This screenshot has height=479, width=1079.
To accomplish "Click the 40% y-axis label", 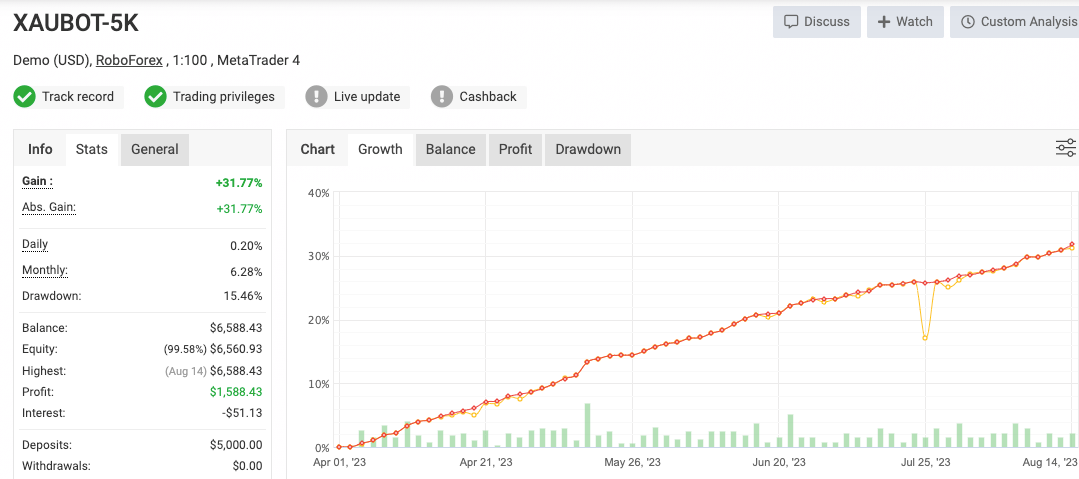I will pos(319,193).
